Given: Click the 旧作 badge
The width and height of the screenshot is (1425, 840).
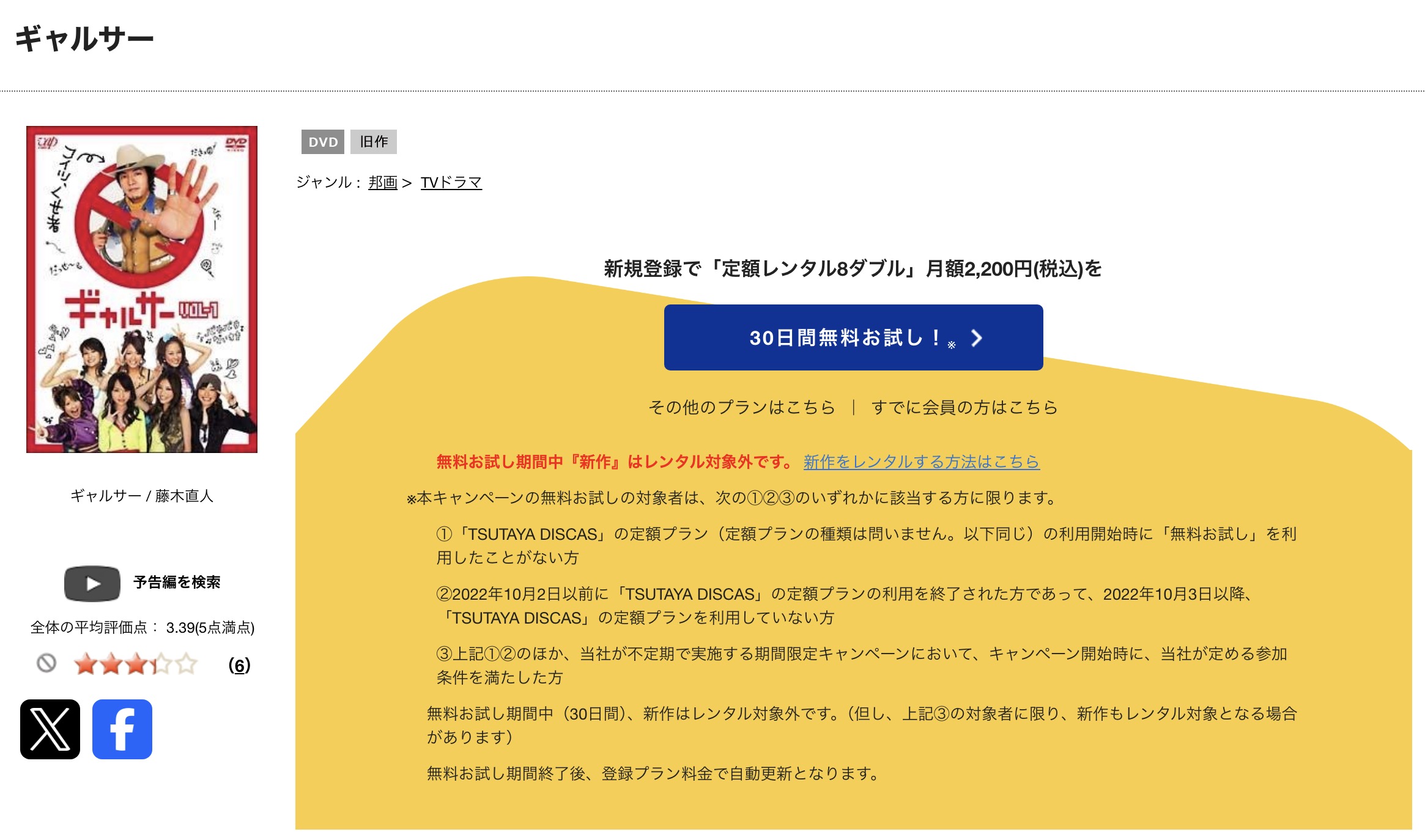Looking at the screenshot, I should click(x=374, y=142).
